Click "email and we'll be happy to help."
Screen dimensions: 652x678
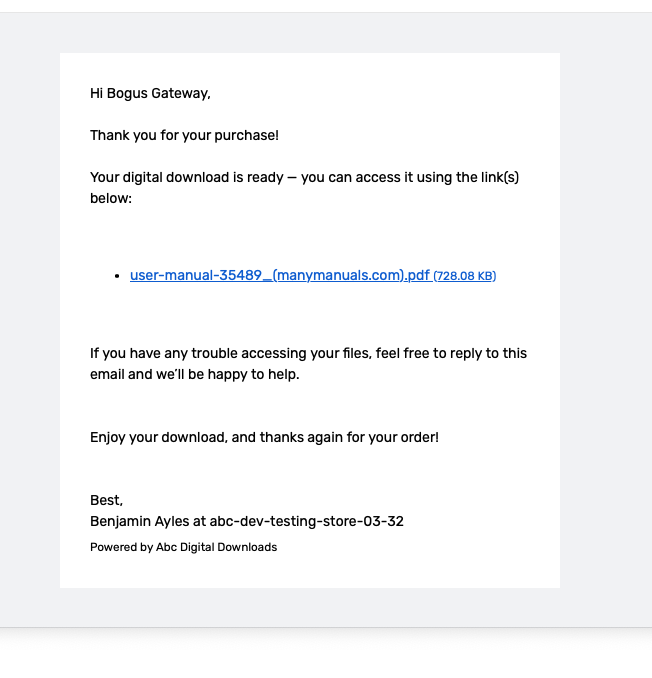(x=195, y=374)
